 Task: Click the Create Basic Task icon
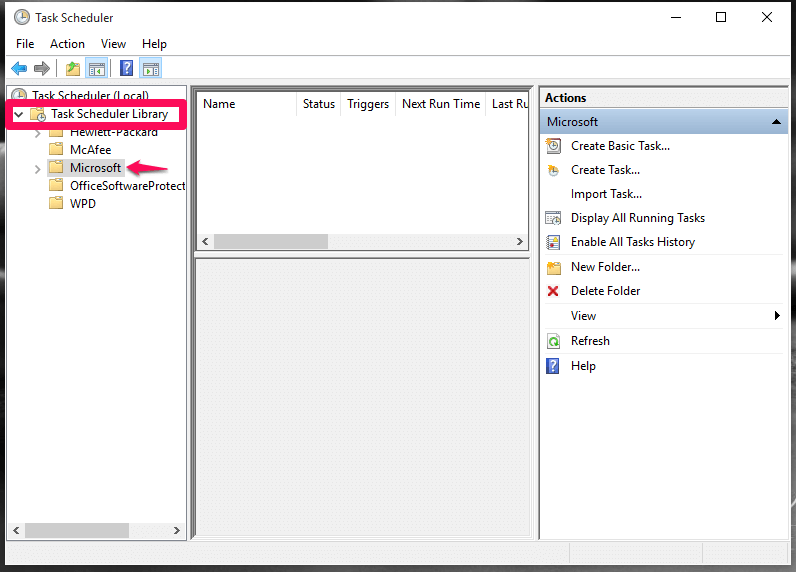click(x=553, y=146)
